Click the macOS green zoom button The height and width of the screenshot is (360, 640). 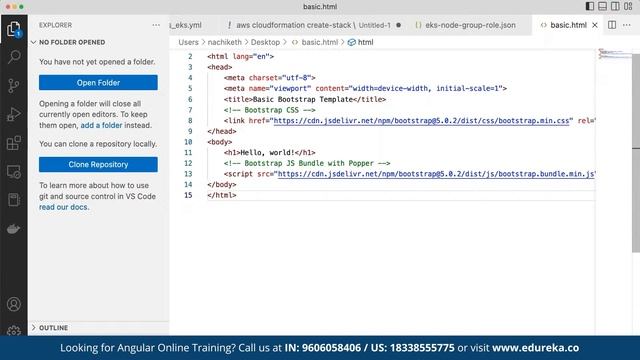[x=21, y=7]
